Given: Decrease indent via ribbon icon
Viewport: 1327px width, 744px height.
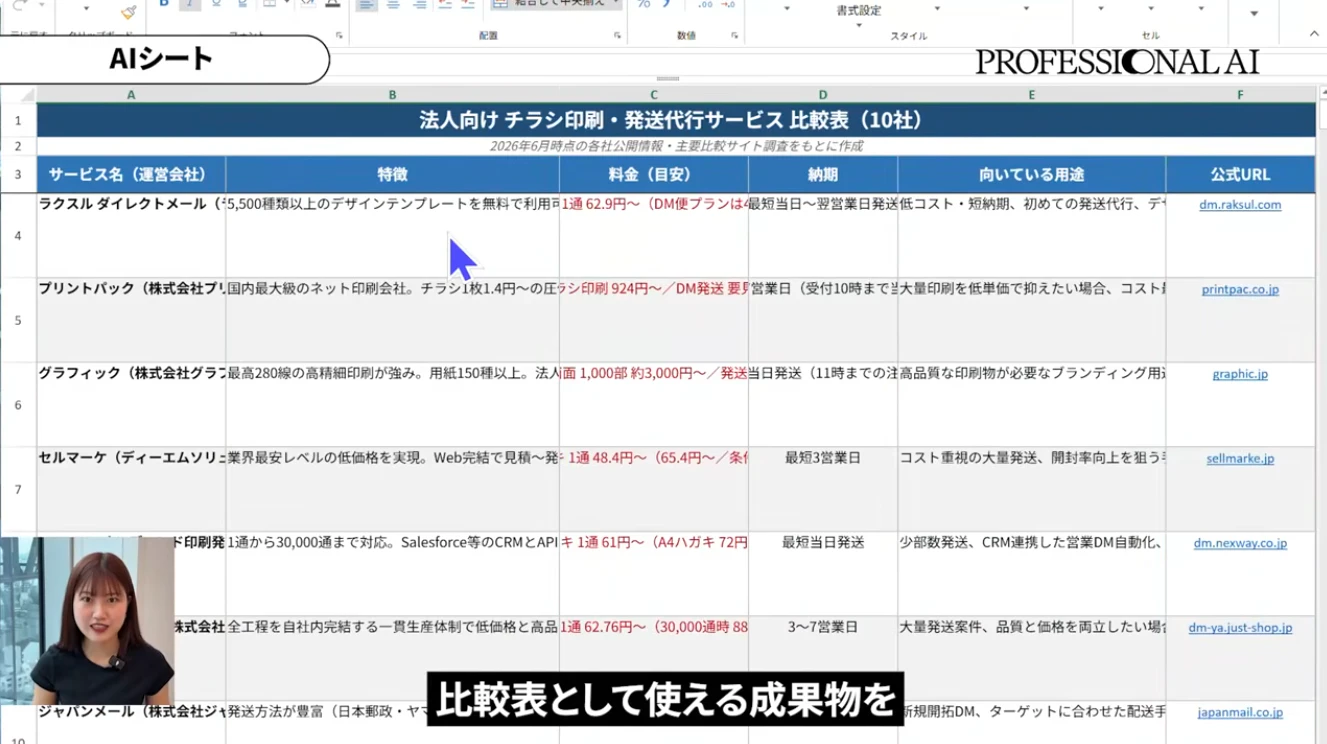Looking at the screenshot, I should click(x=445, y=5).
